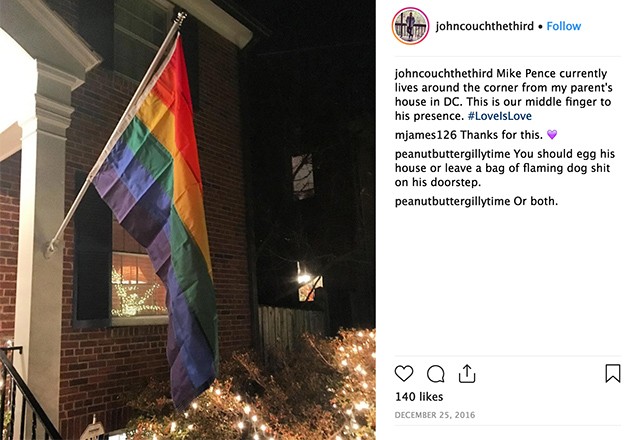Image resolution: width=640 pixels, height=440 pixels.
Task: Open the rainbow flag photo
Action: [188, 220]
